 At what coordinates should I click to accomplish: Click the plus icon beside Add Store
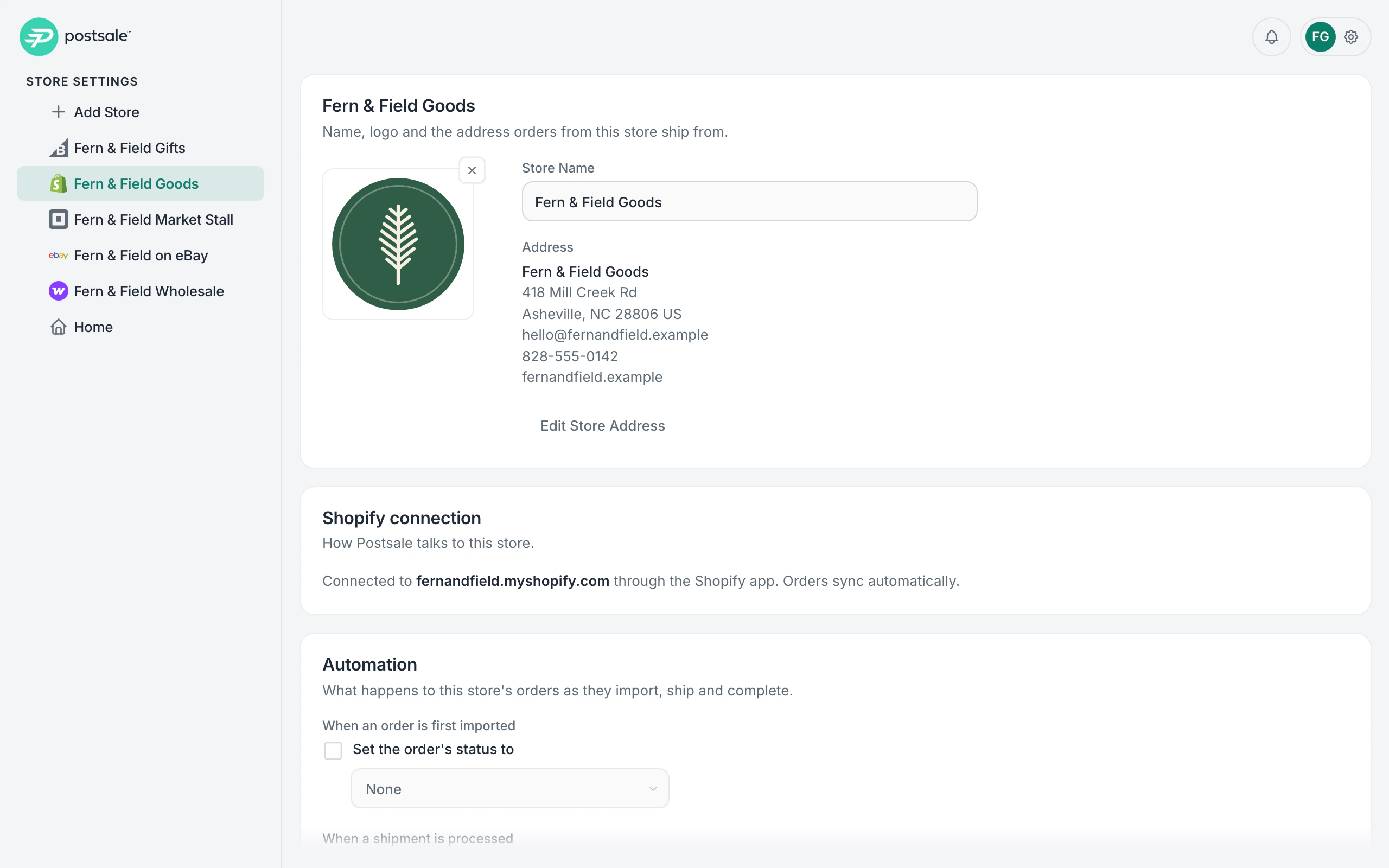click(x=58, y=112)
